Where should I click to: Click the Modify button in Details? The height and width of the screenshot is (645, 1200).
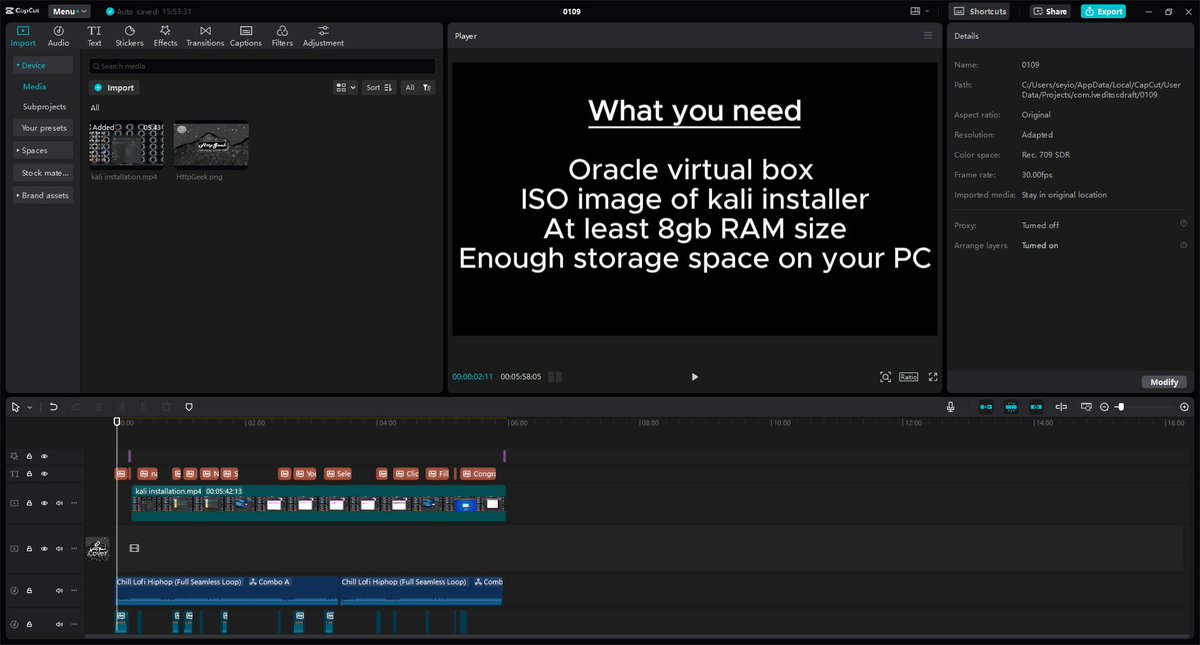1163,382
